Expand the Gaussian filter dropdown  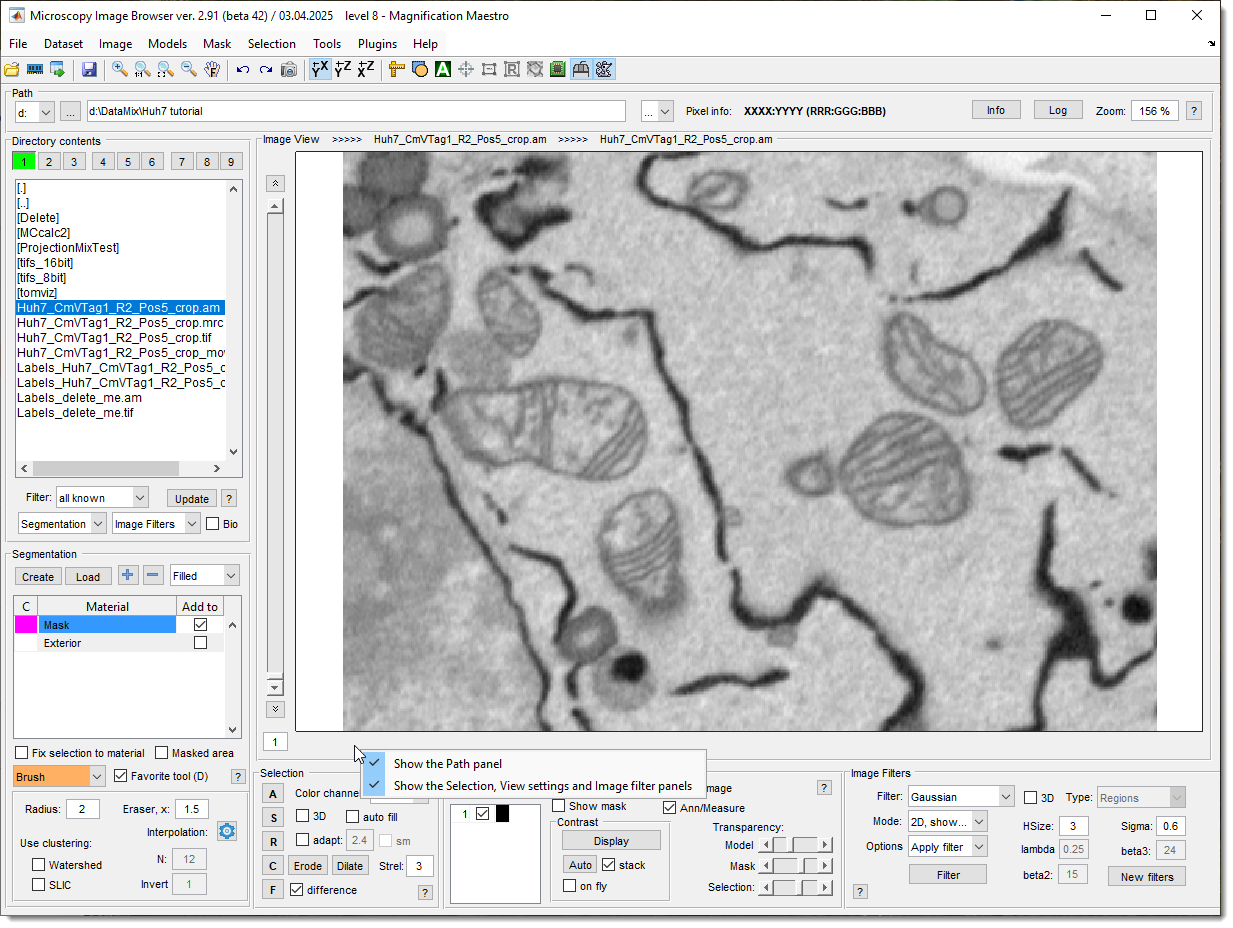tap(1005, 797)
